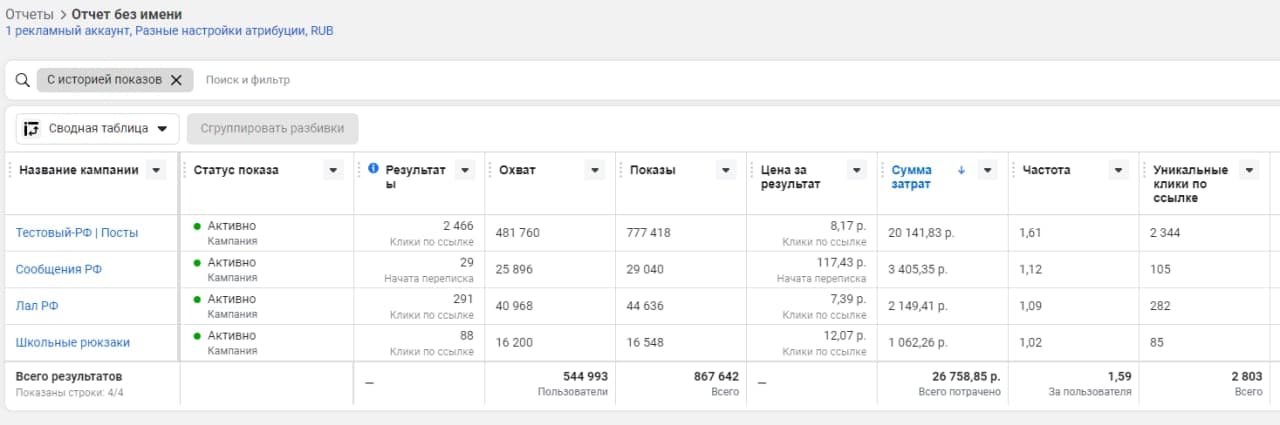Open the Тестовый-РФ | Посты campaign link
Image resolution: width=1280 pixels, height=425 pixels.
point(77,233)
